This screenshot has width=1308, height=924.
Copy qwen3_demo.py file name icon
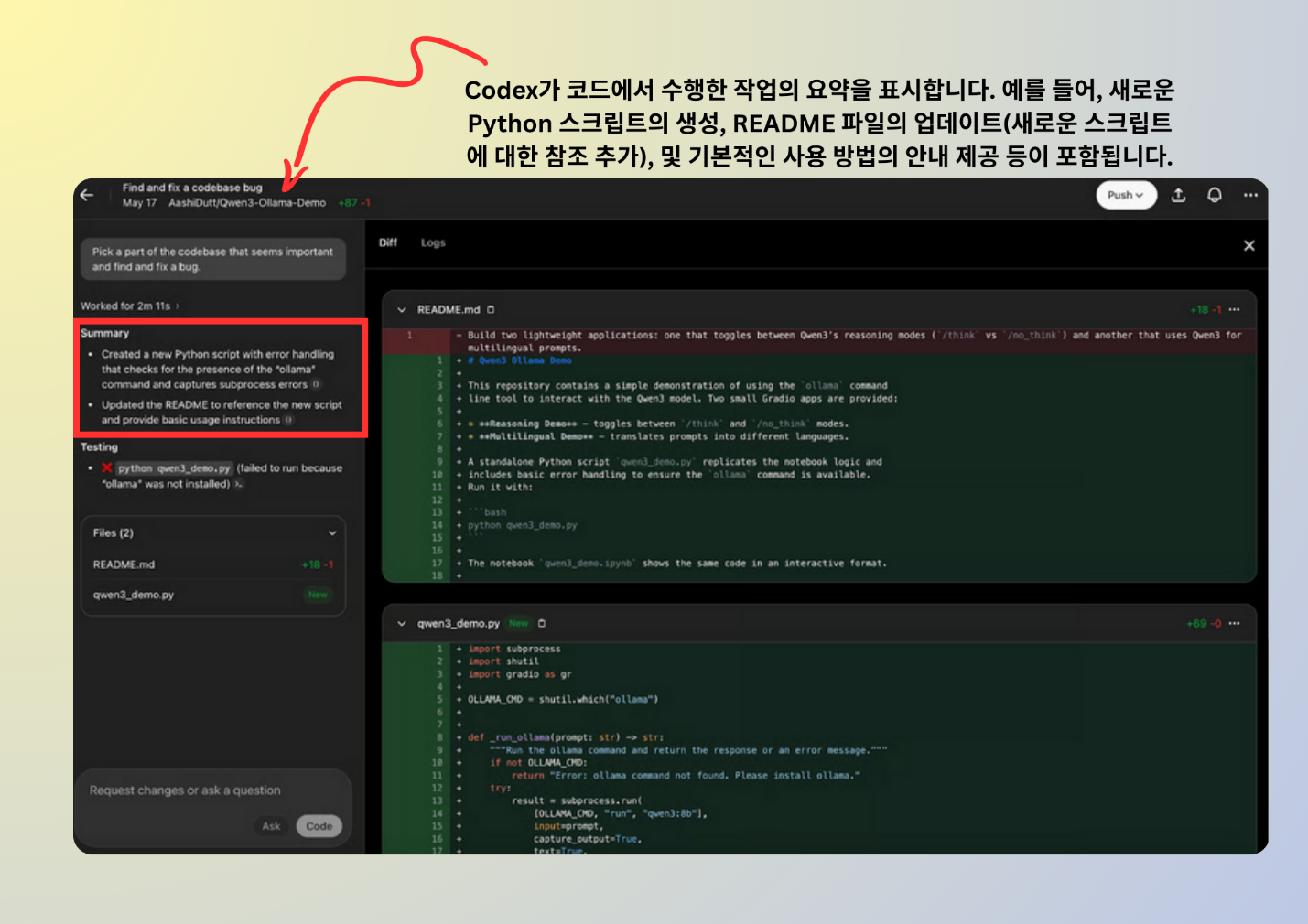(542, 623)
